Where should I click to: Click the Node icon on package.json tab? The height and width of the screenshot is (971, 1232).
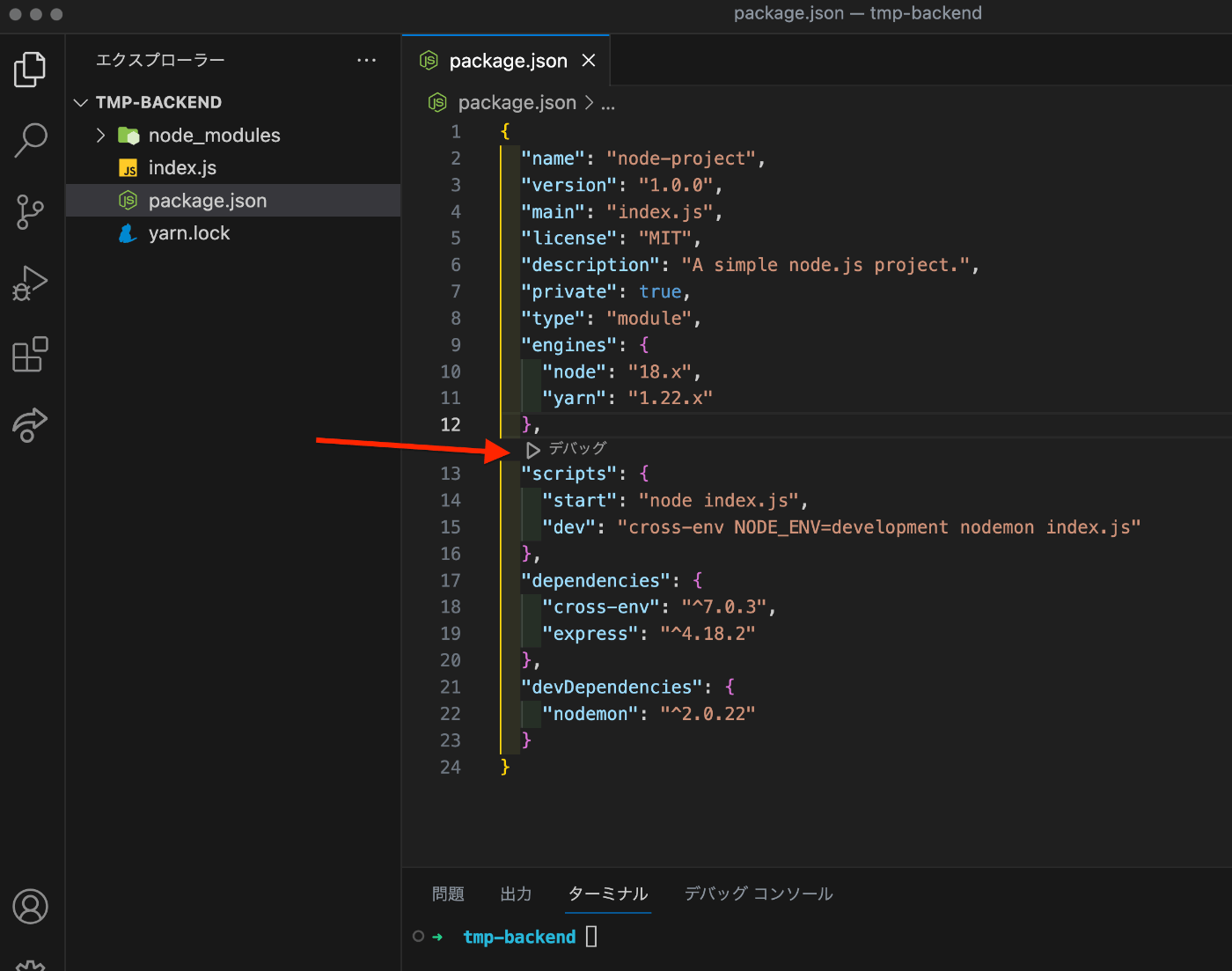pyautogui.click(x=429, y=61)
